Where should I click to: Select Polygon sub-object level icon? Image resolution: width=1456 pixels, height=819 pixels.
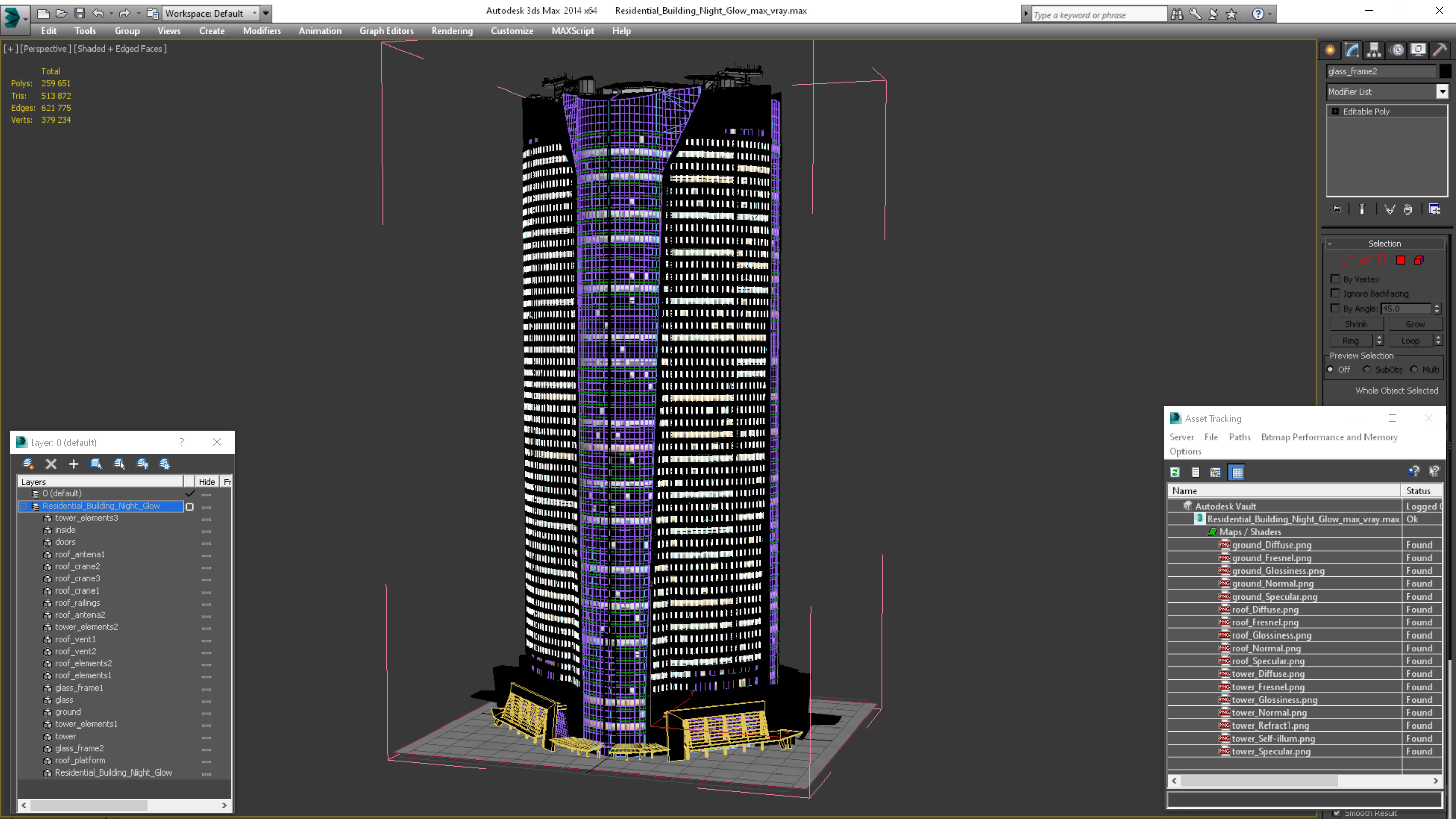point(1400,260)
